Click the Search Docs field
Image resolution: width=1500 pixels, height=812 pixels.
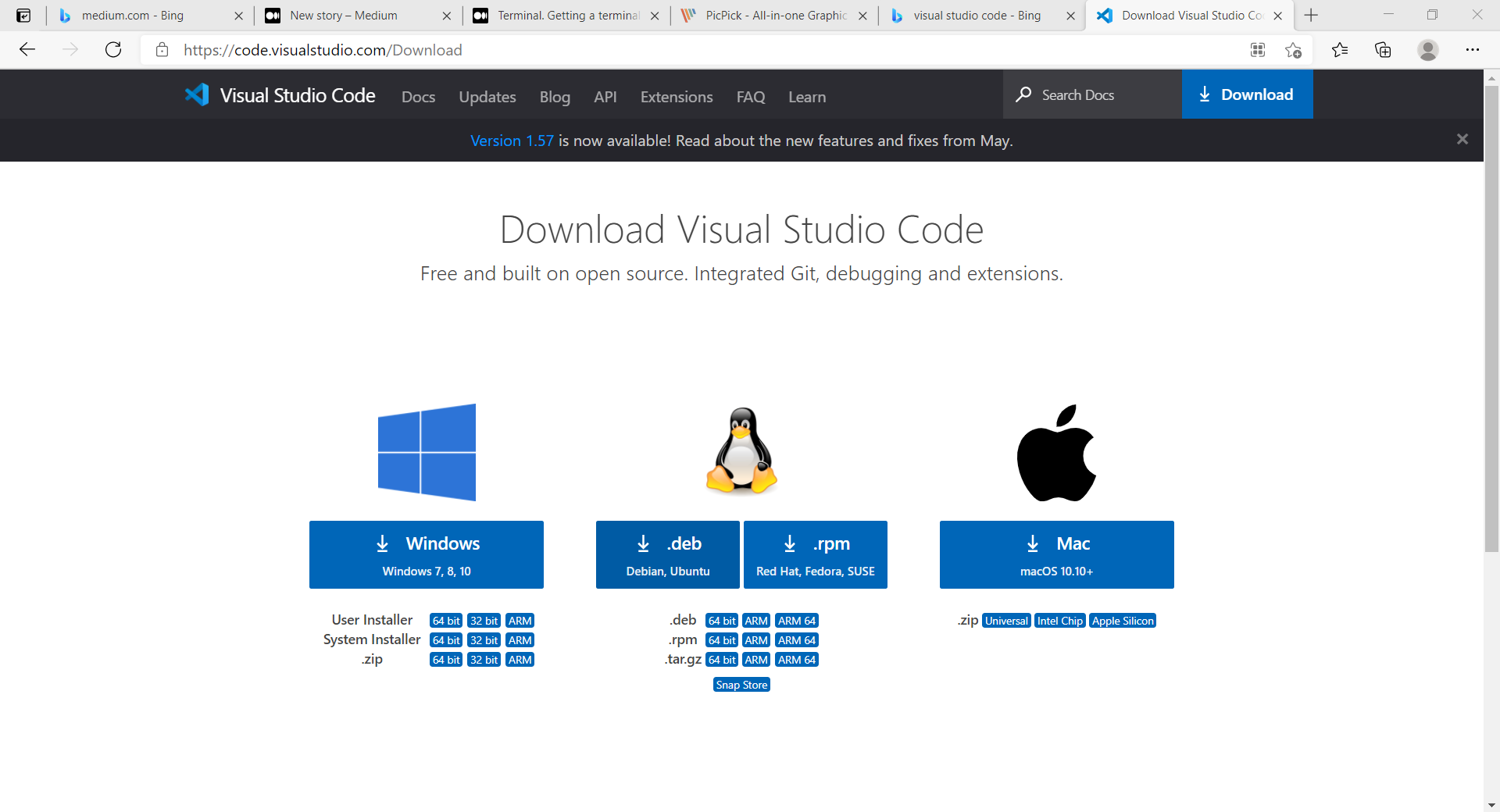coord(1092,94)
